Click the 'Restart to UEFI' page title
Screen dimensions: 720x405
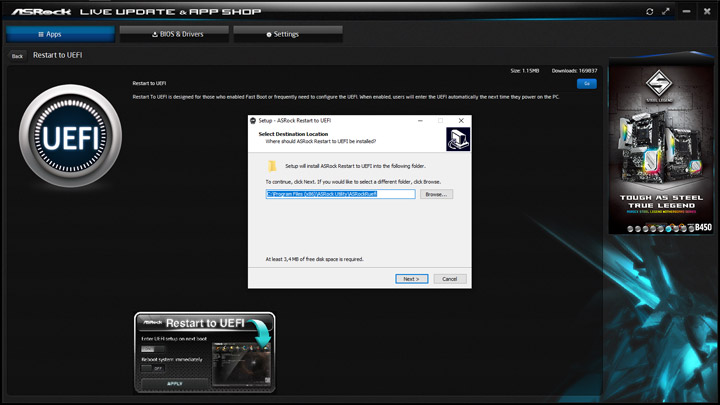pyautogui.click(x=57, y=55)
